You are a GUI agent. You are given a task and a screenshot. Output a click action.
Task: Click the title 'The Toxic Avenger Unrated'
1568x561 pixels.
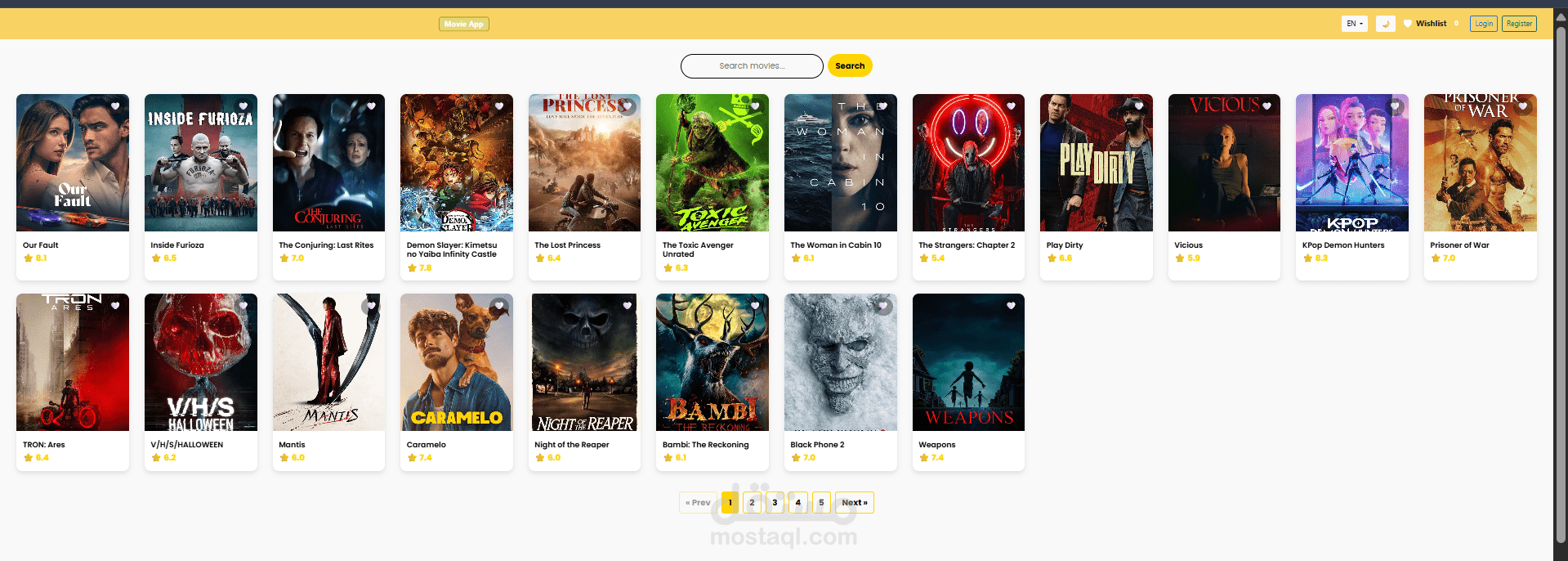(x=698, y=249)
